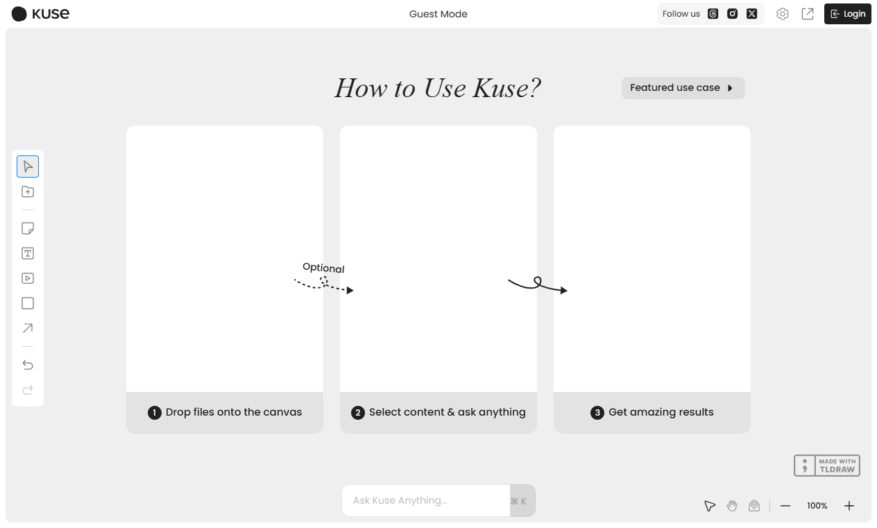Focus the Ask Kuse Anything input

(x=426, y=501)
